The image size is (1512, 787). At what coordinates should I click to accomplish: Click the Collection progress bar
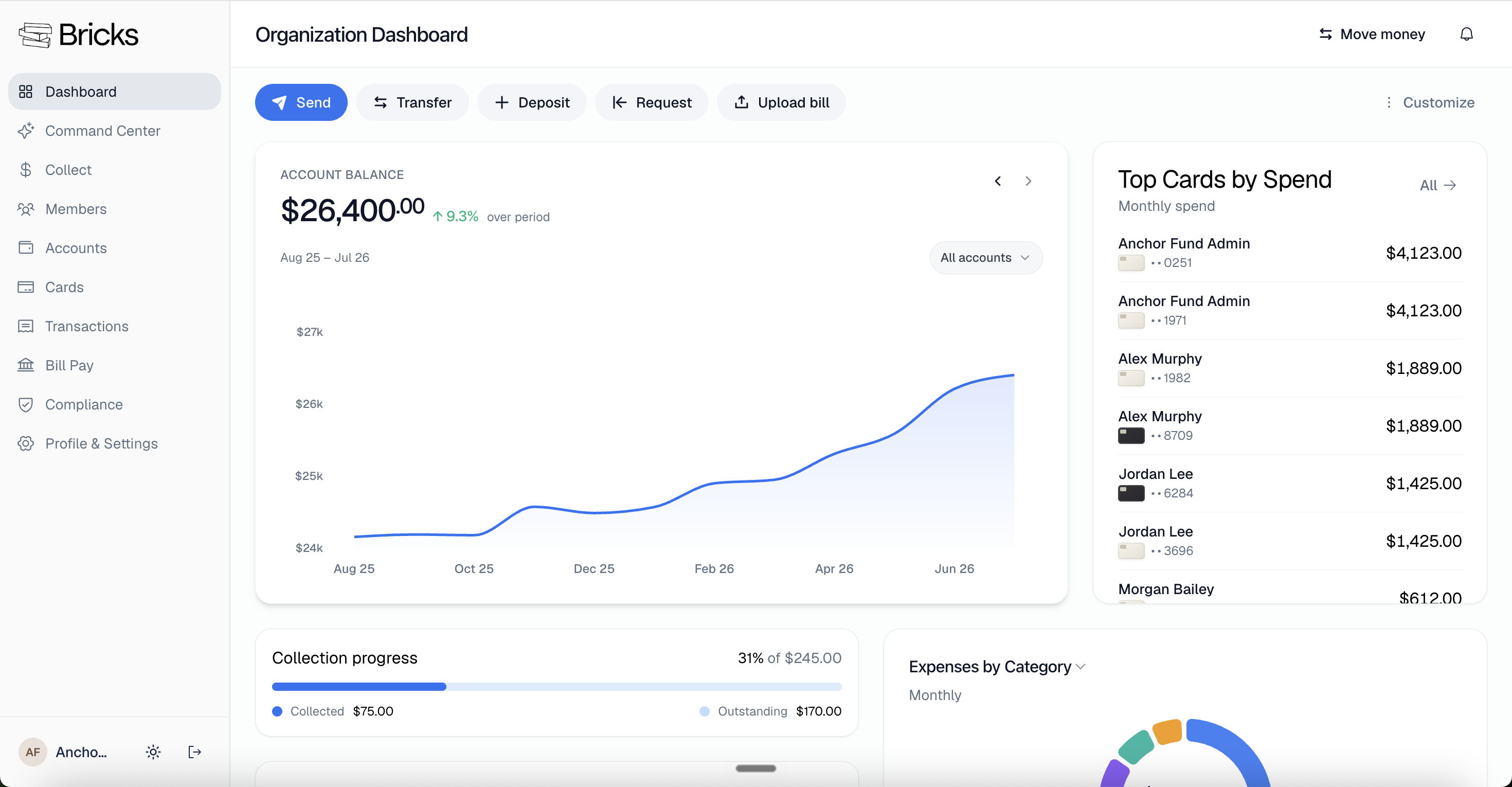coord(556,686)
